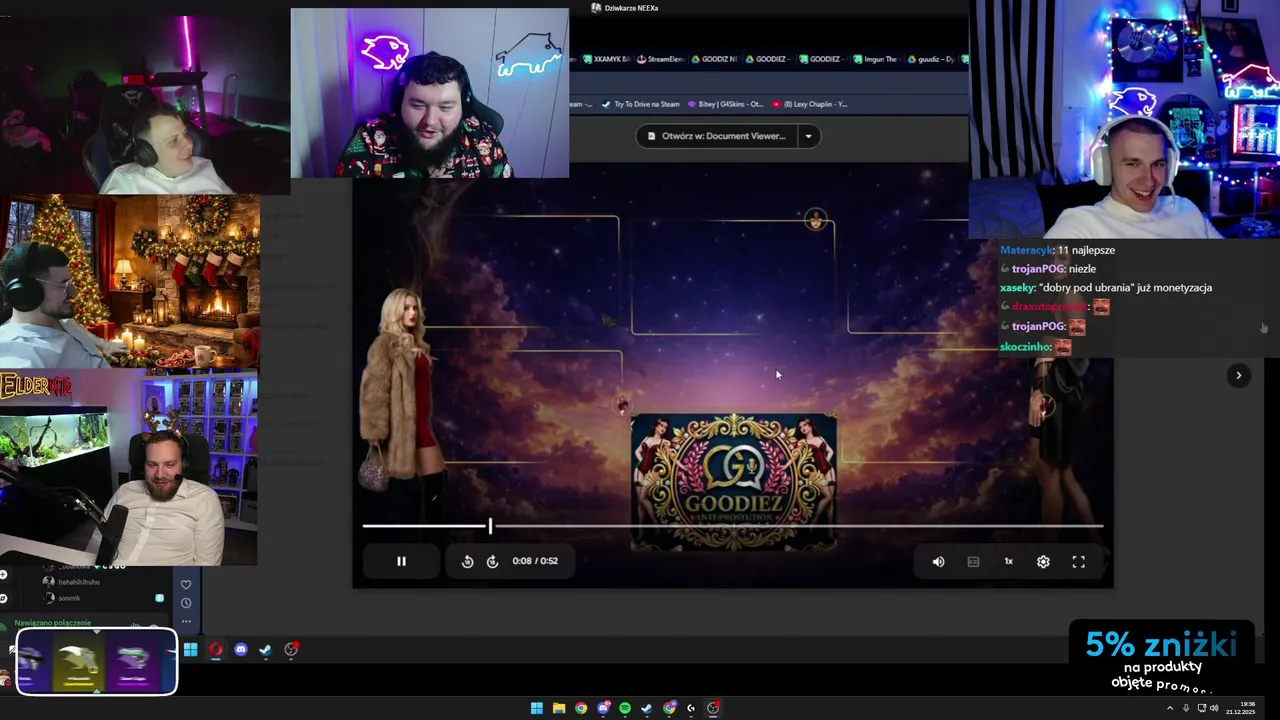Switch to the 'GOODIZ NE' Drive tab
The width and height of the screenshot is (1280, 720).
(x=714, y=59)
